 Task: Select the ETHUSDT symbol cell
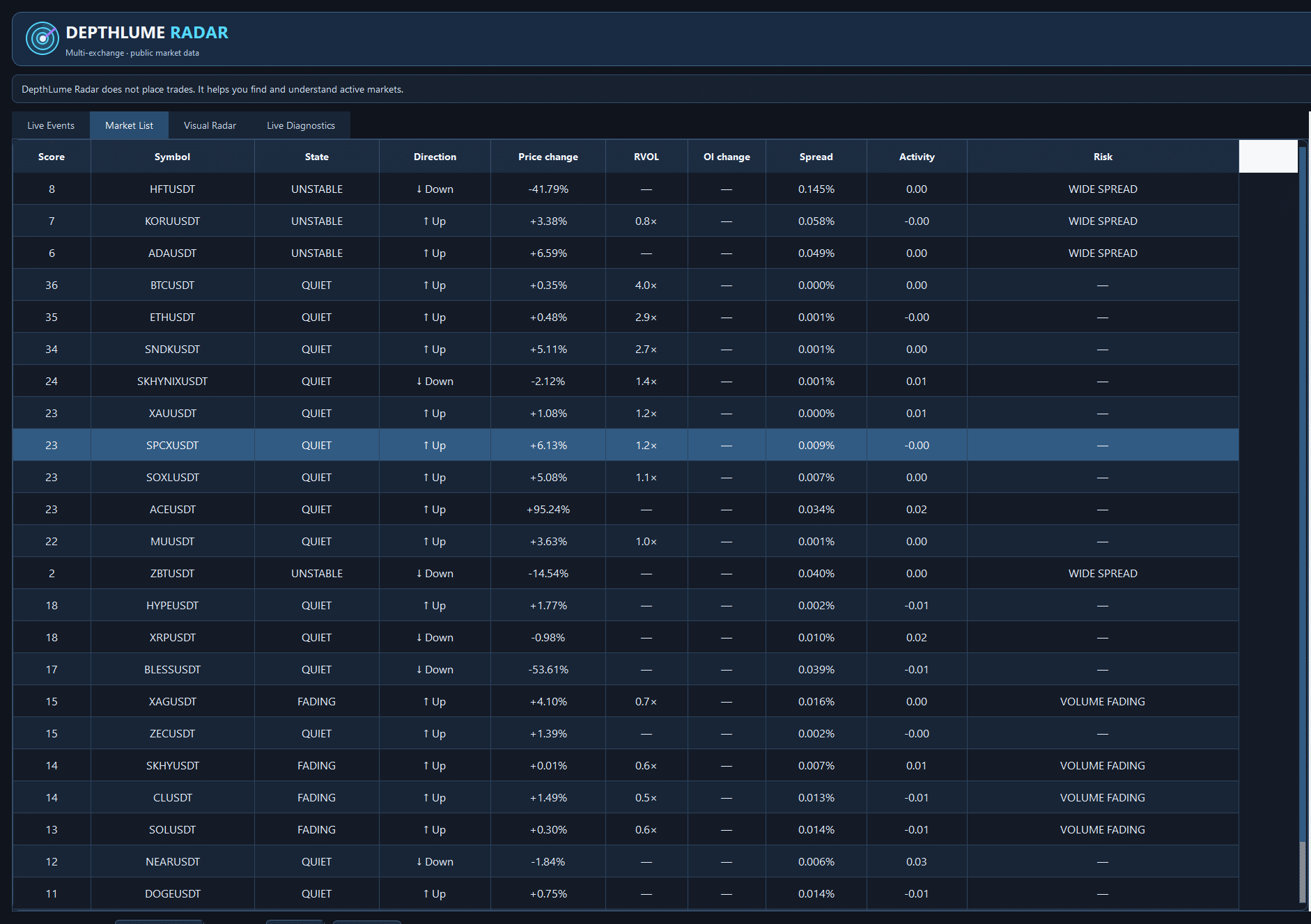coord(172,317)
